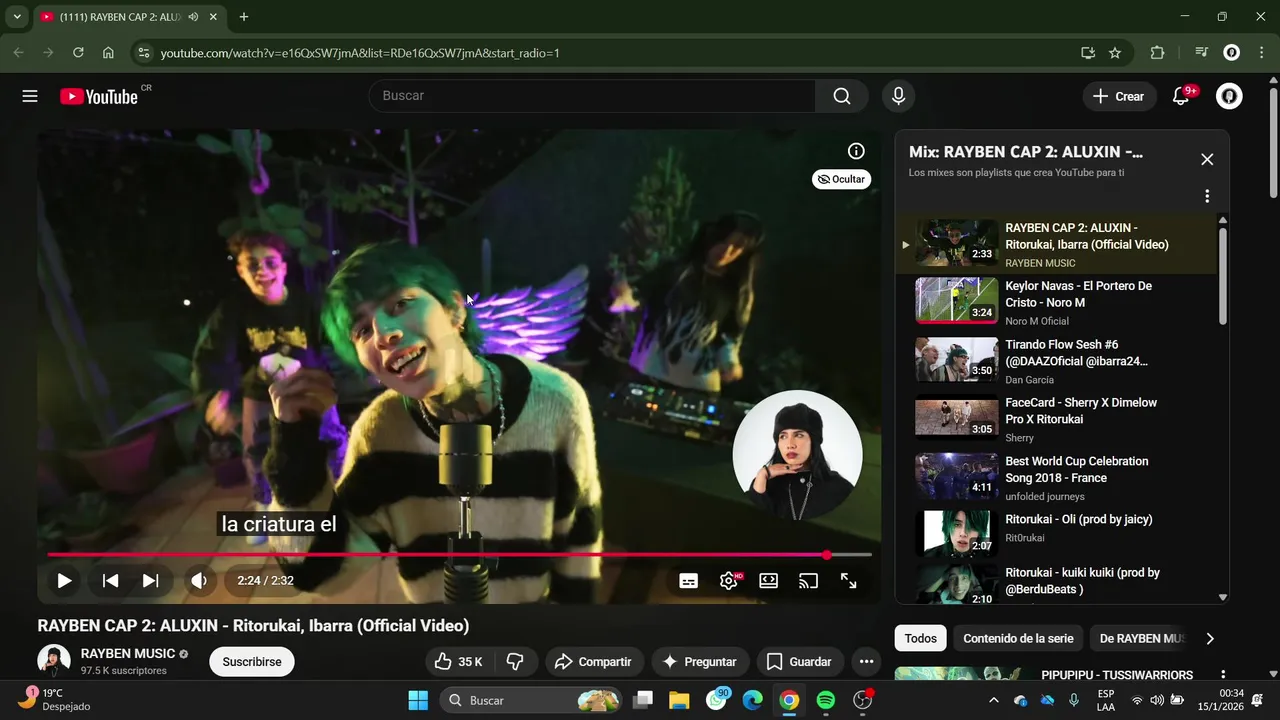Like the video with 35 K
The image size is (1280, 720).
click(x=459, y=662)
